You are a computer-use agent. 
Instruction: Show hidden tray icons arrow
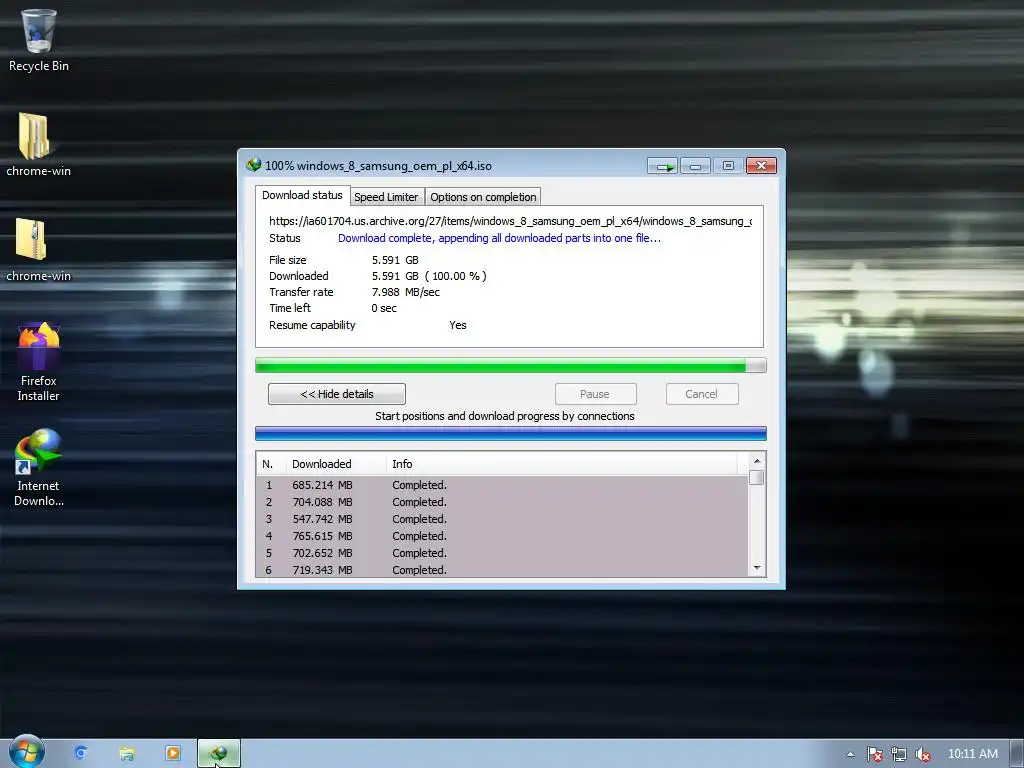pos(850,754)
